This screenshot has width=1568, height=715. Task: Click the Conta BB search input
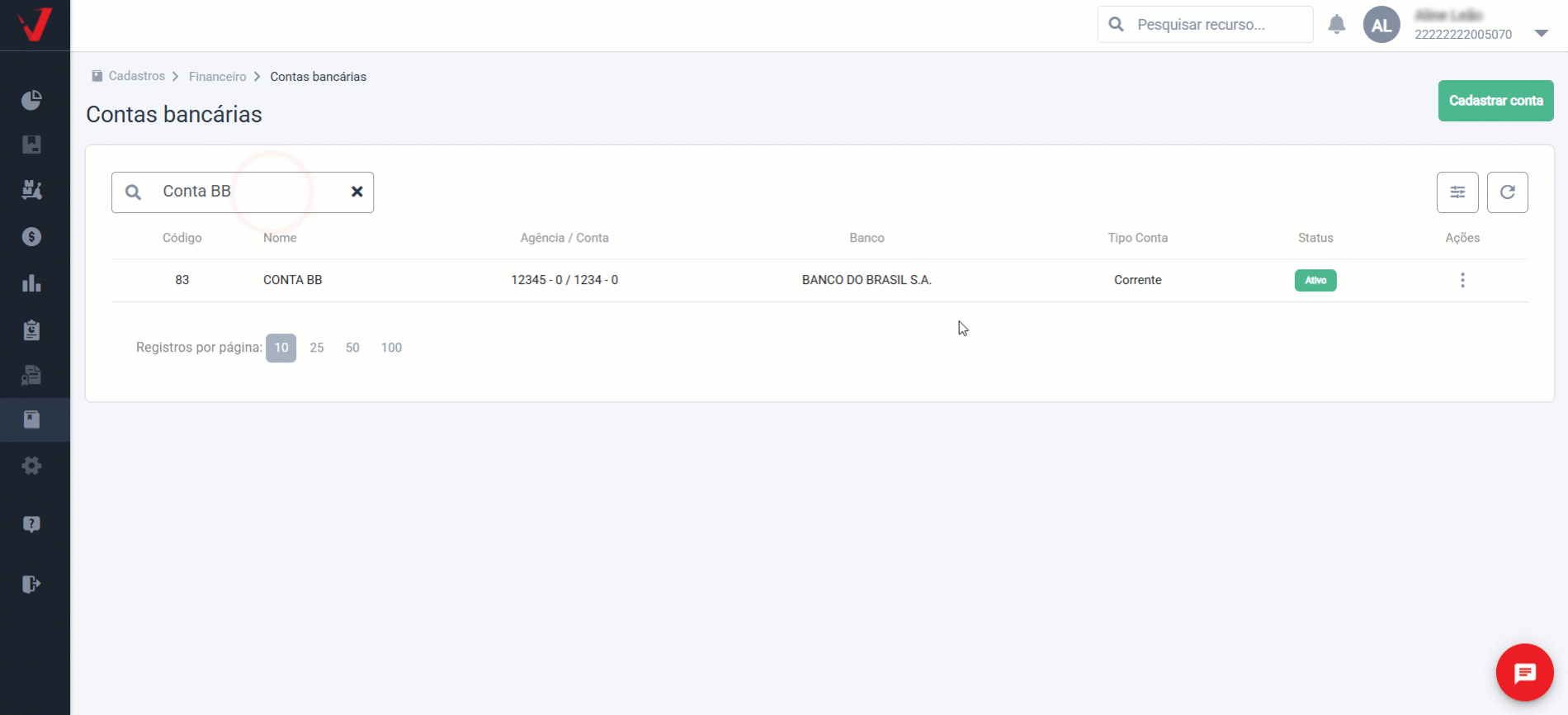pyautogui.click(x=243, y=192)
